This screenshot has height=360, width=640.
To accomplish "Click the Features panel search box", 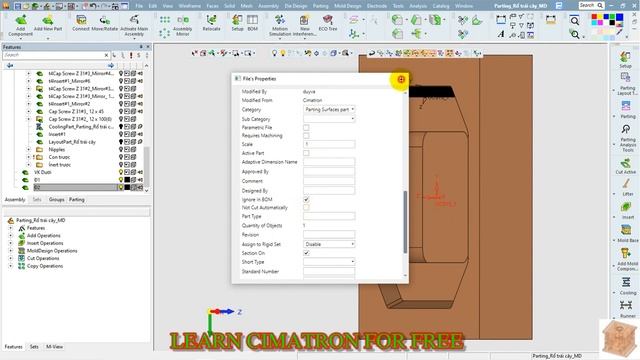I will click(56, 55).
